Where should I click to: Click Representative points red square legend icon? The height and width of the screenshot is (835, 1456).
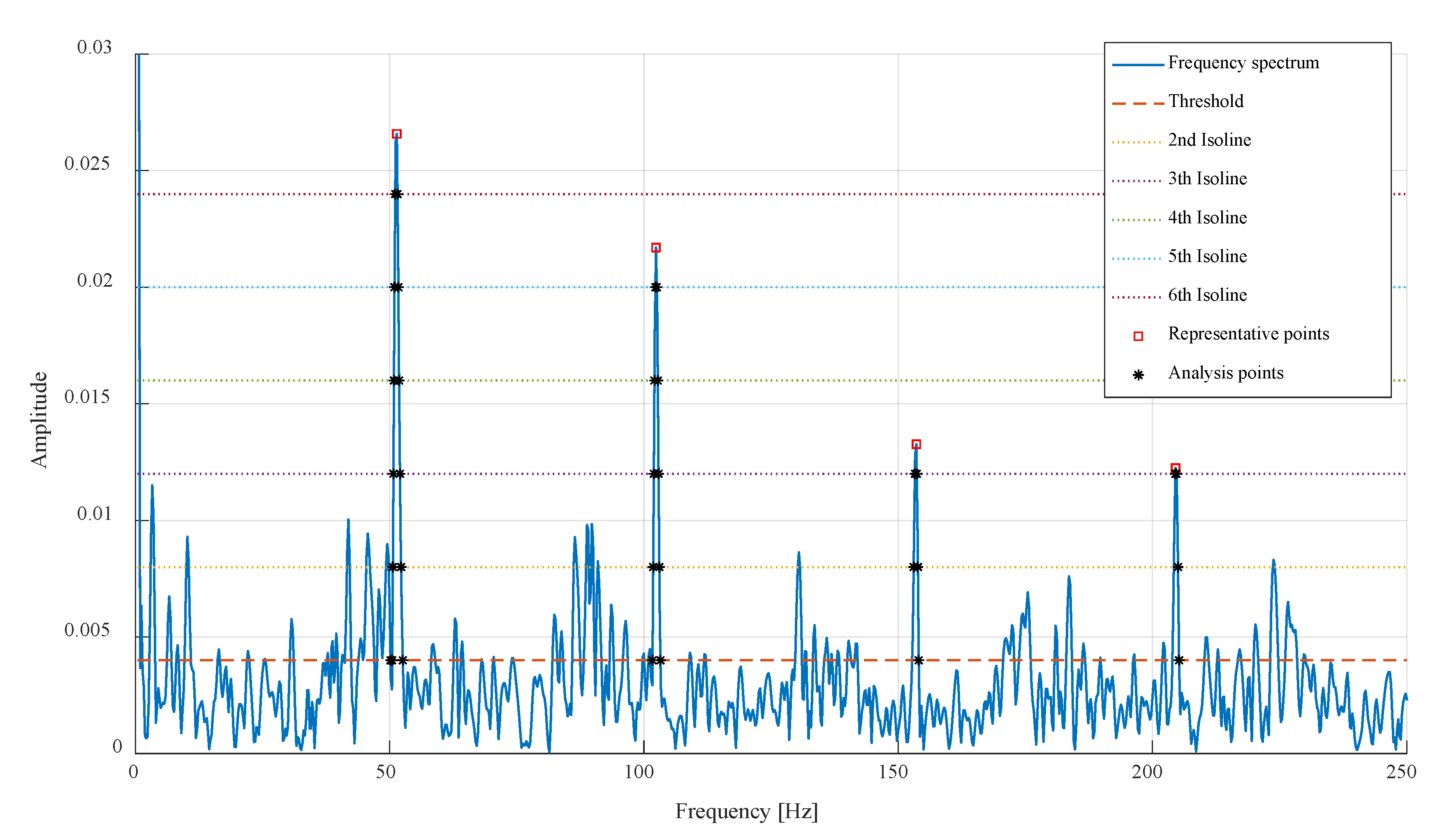1139,336
